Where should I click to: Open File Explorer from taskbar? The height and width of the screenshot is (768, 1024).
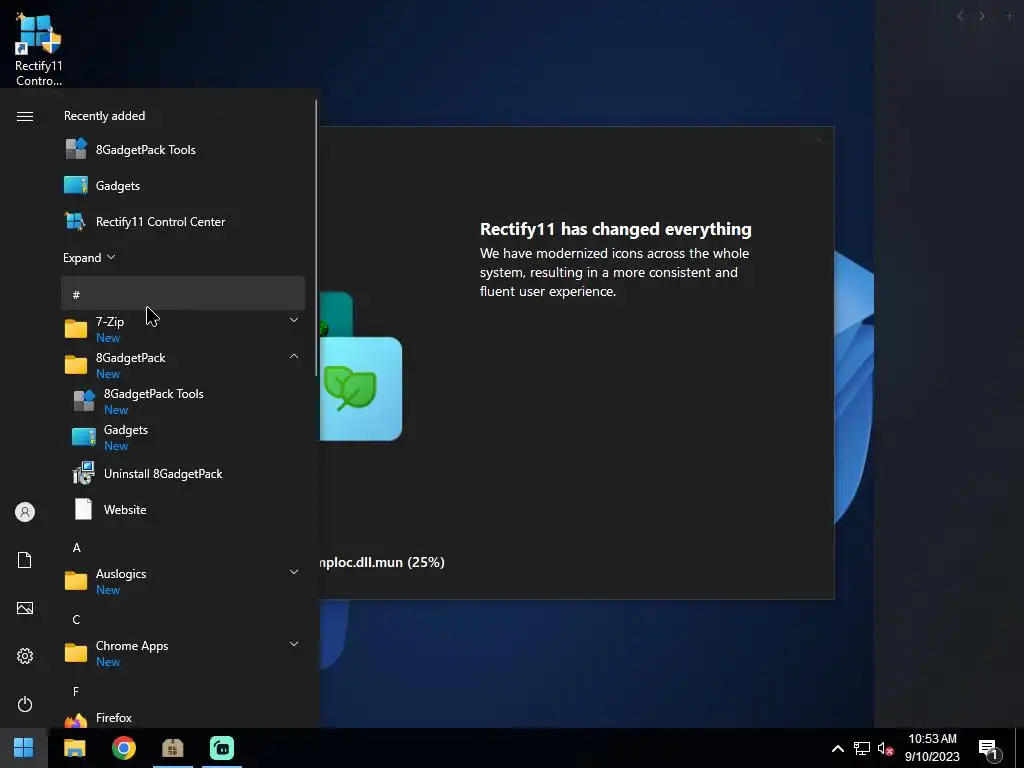(74, 748)
